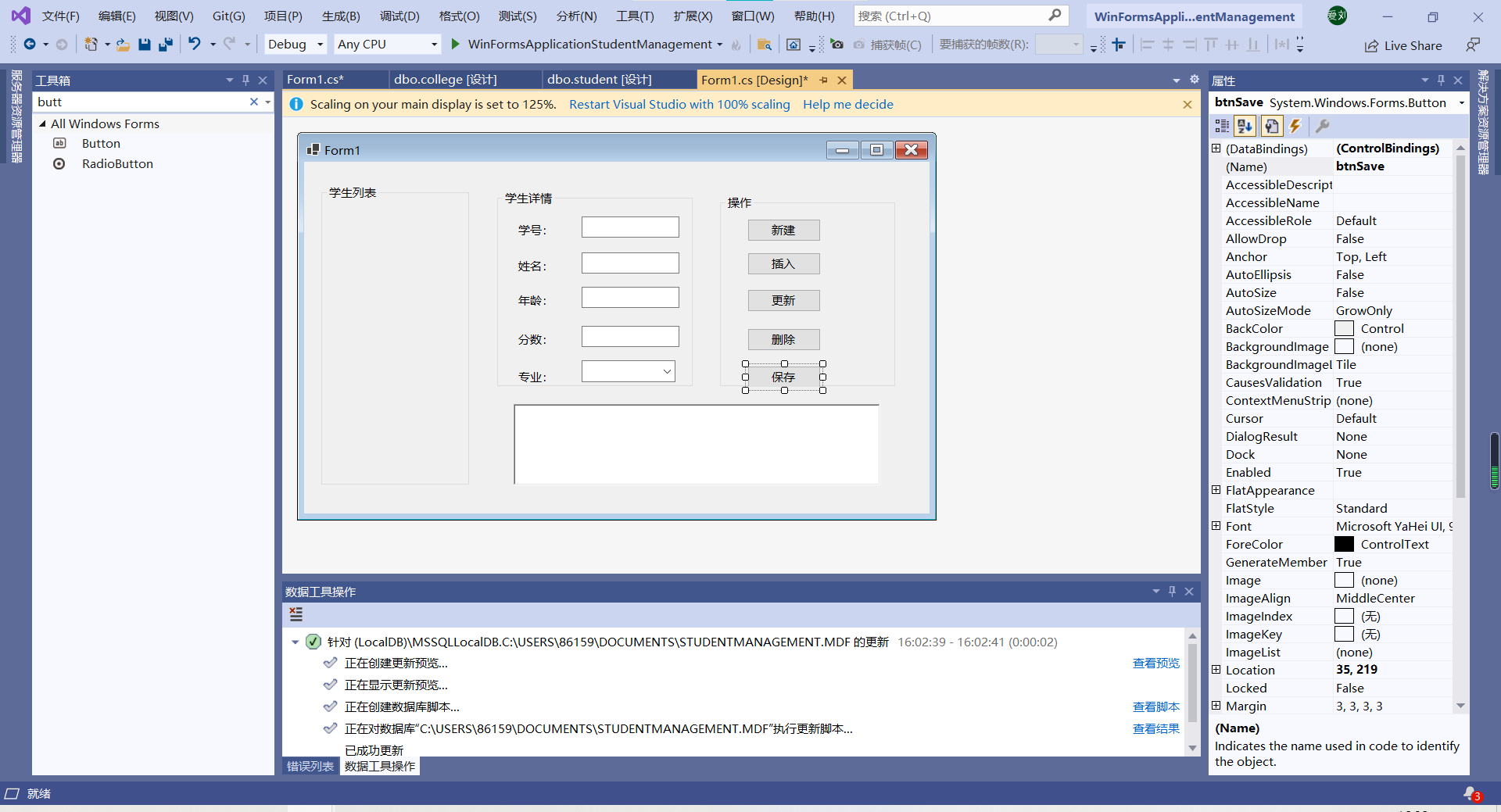This screenshot has width=1501, height=812.
Task: Open the 工具(T) menu
Action: pos(635,16)
